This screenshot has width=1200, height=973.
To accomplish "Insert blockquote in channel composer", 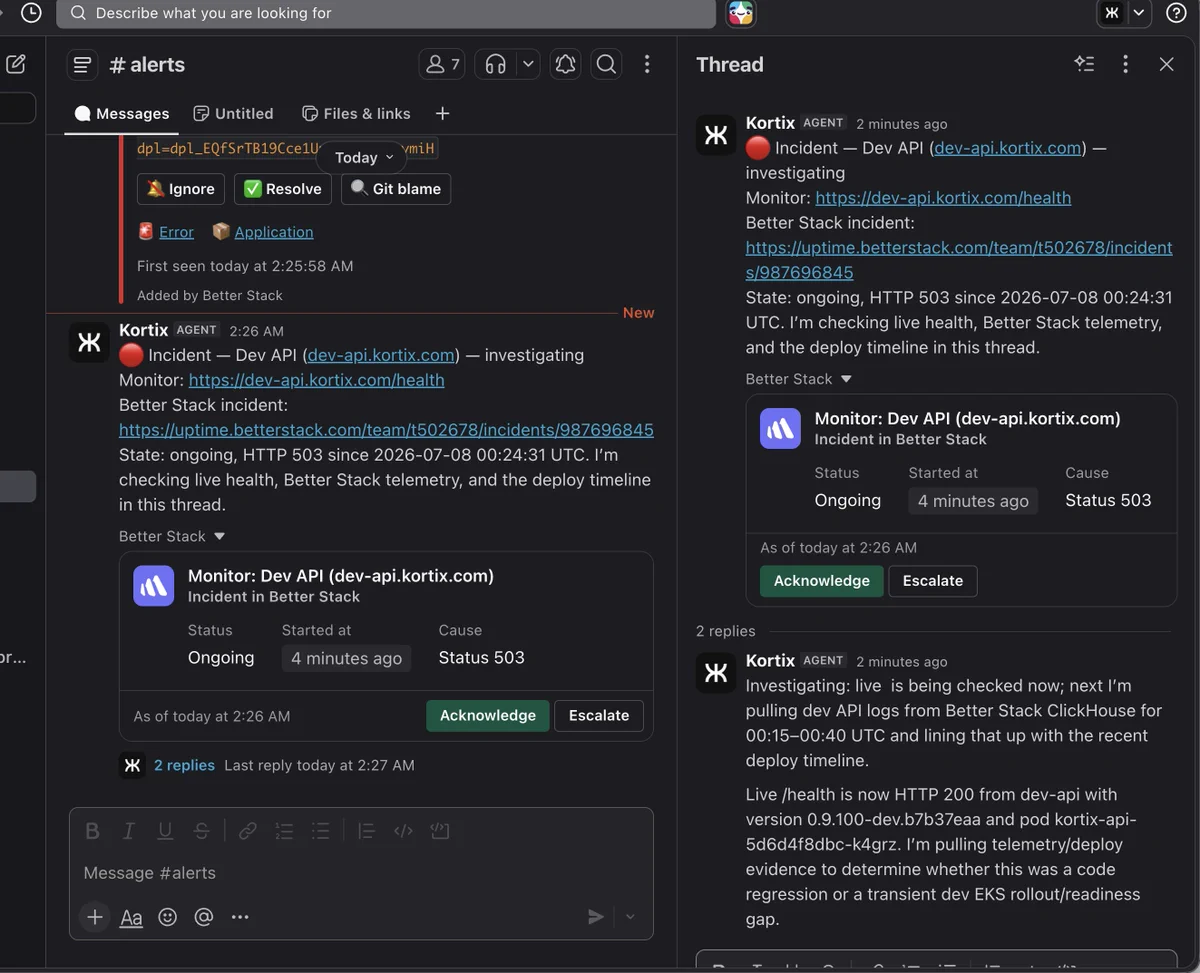I will 366,831.
